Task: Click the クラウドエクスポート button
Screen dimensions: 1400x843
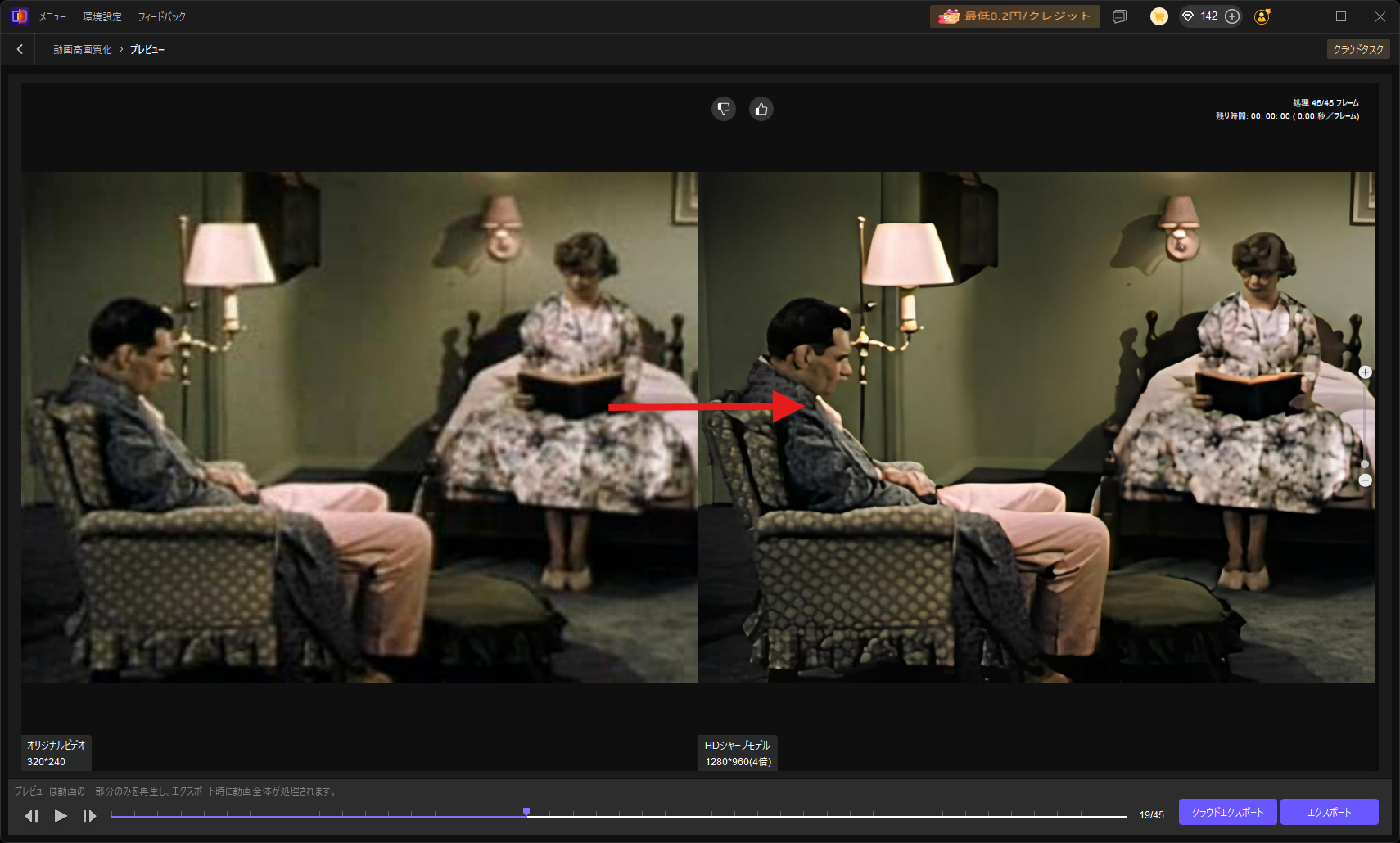Action: pos(1227,812)
